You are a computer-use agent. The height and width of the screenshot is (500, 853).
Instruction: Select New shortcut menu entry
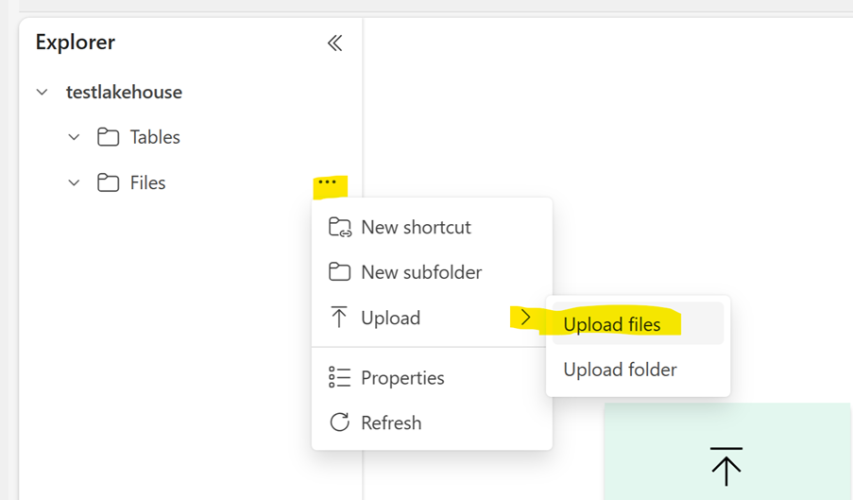[x=416, y=227]
